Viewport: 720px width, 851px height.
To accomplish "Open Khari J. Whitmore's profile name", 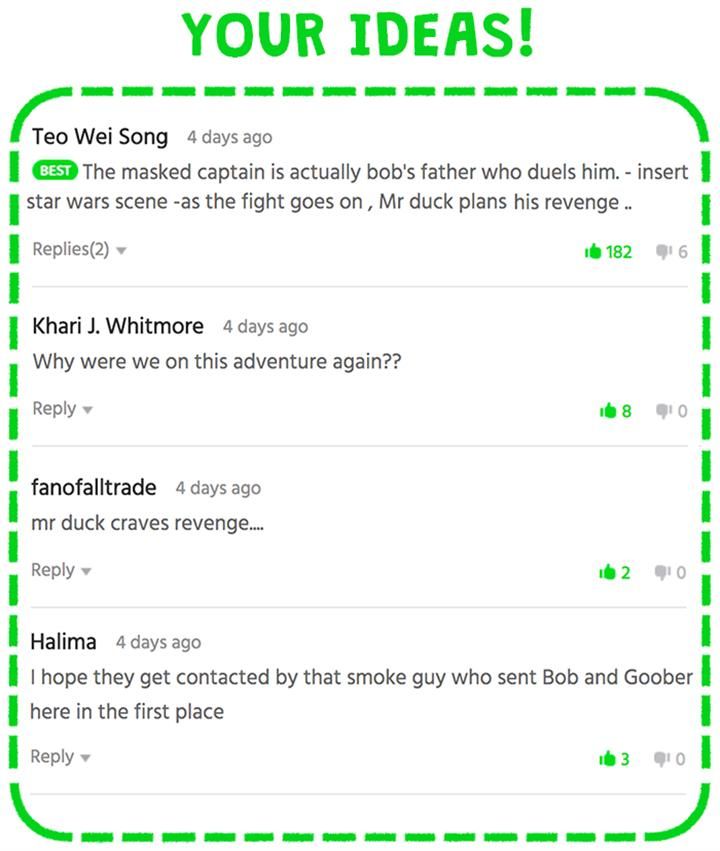I will 118,326.
